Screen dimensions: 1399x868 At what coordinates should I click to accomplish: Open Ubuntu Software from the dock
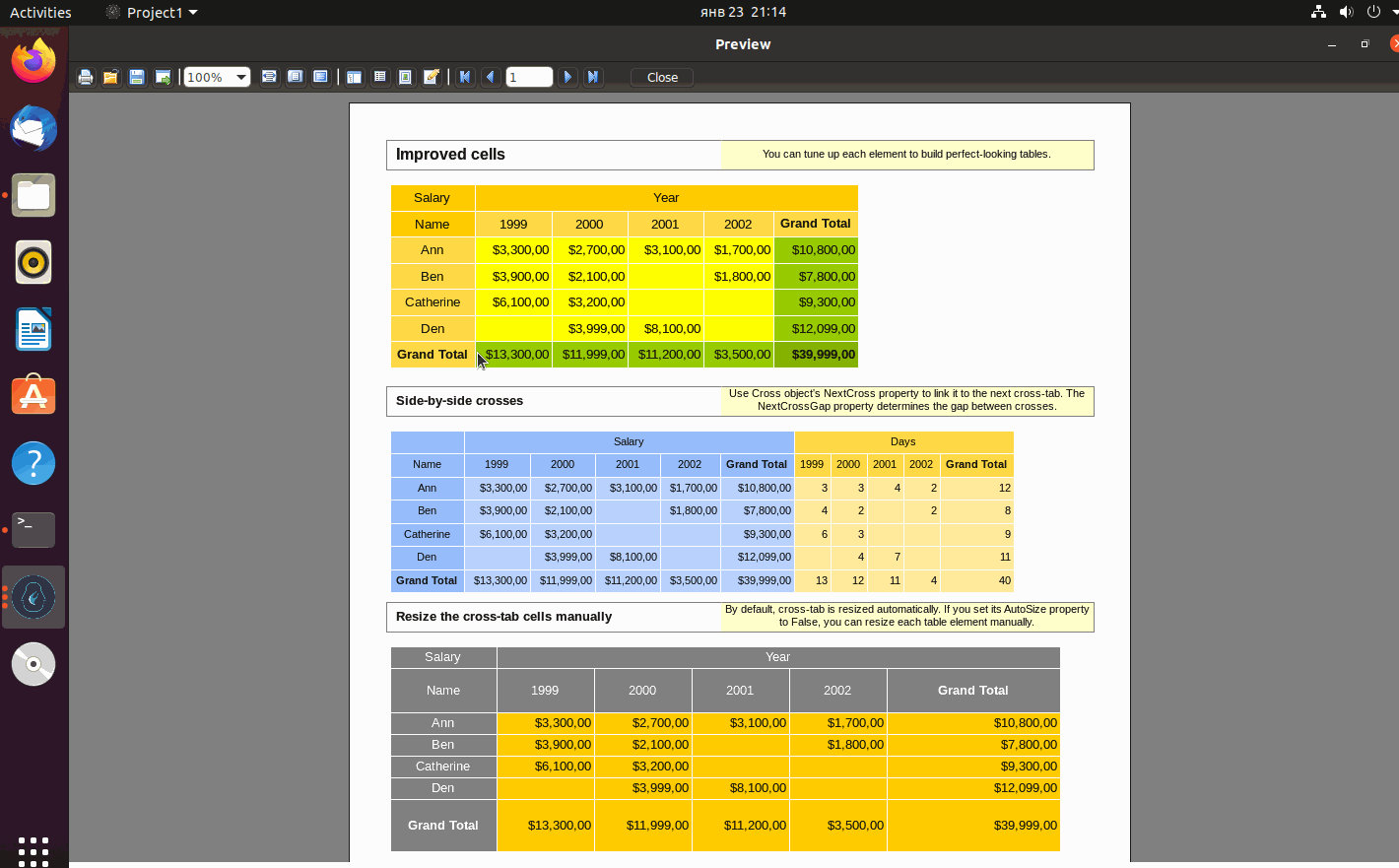point(33,396)
